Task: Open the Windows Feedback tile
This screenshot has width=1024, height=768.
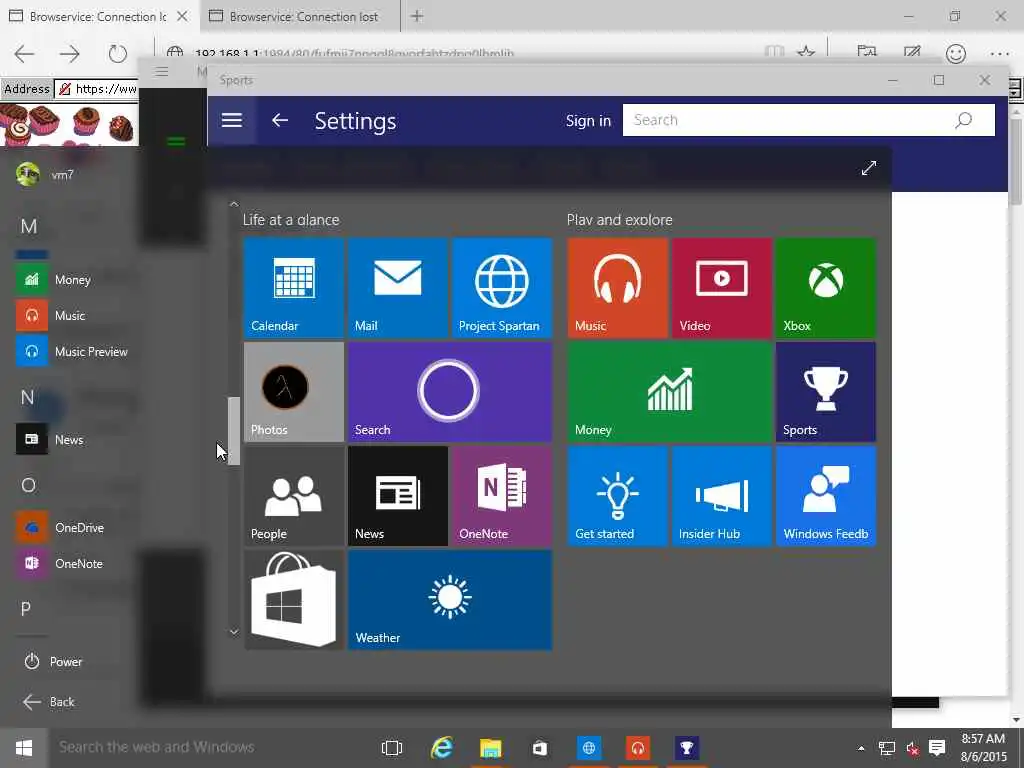Action: pos(825,496)
